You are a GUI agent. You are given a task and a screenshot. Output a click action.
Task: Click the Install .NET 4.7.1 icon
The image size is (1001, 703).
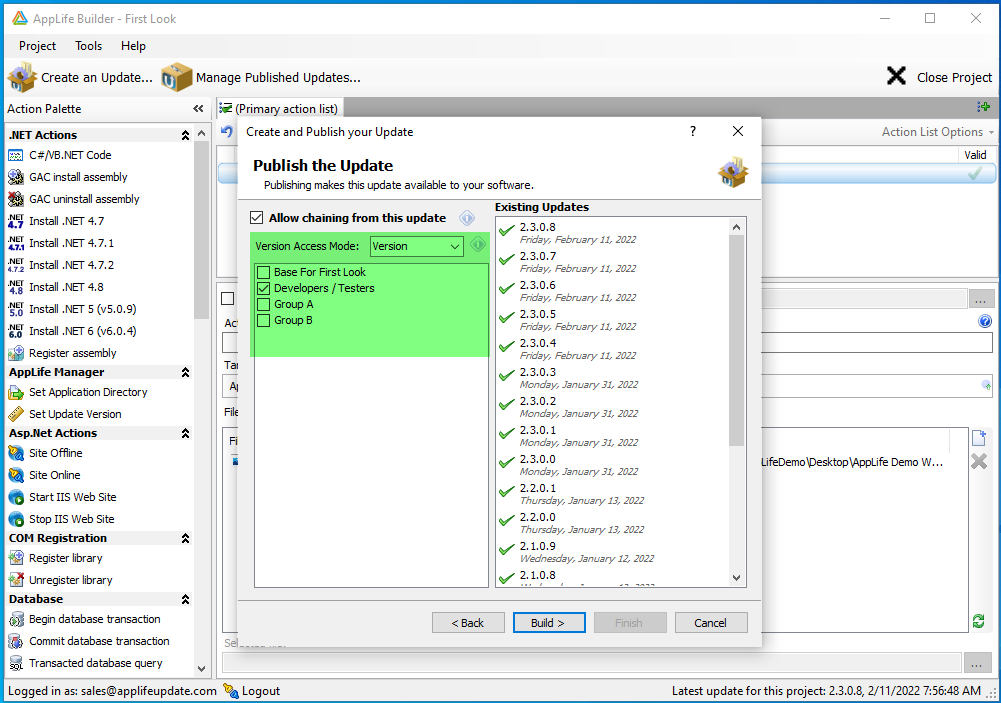[16, 243]
